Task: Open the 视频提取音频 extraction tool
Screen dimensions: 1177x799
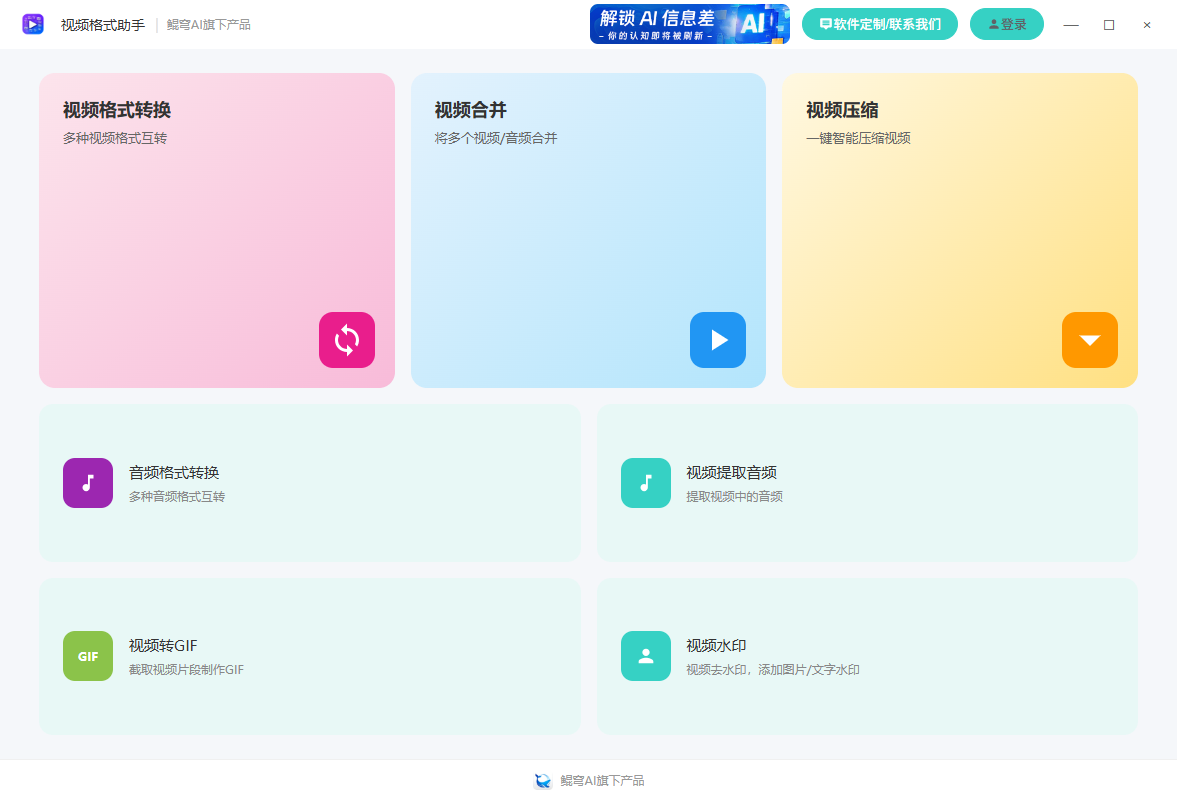Action: [x=866, y=483]
